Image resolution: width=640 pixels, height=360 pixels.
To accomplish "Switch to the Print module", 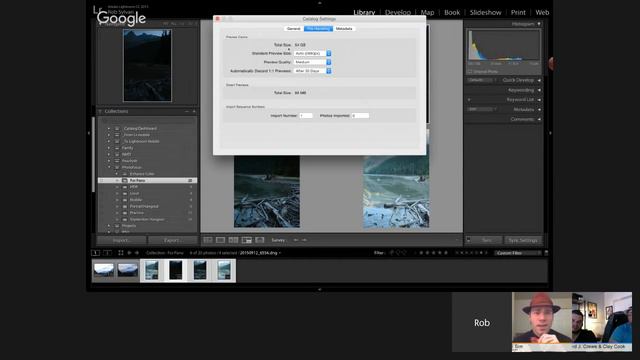I will click(518, 13).
